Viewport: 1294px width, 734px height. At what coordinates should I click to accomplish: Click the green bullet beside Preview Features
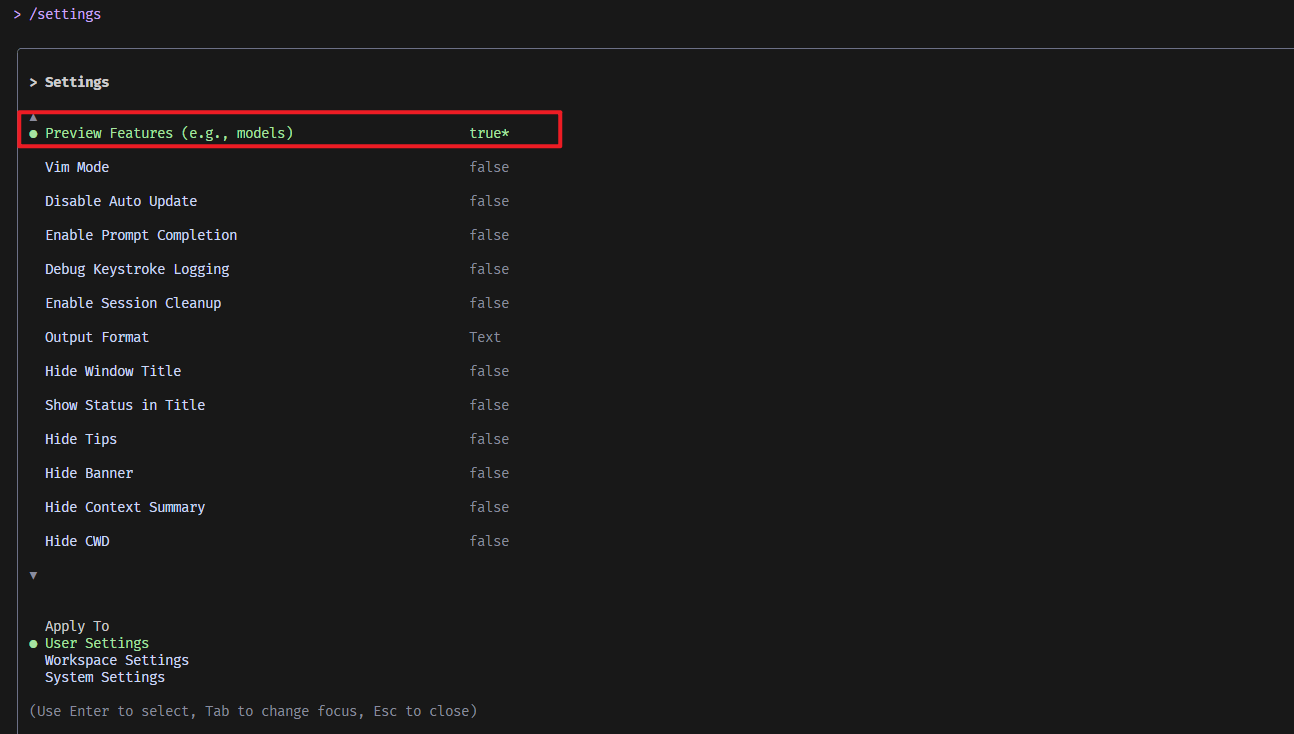pyautogui.click(x=33, y=134)
